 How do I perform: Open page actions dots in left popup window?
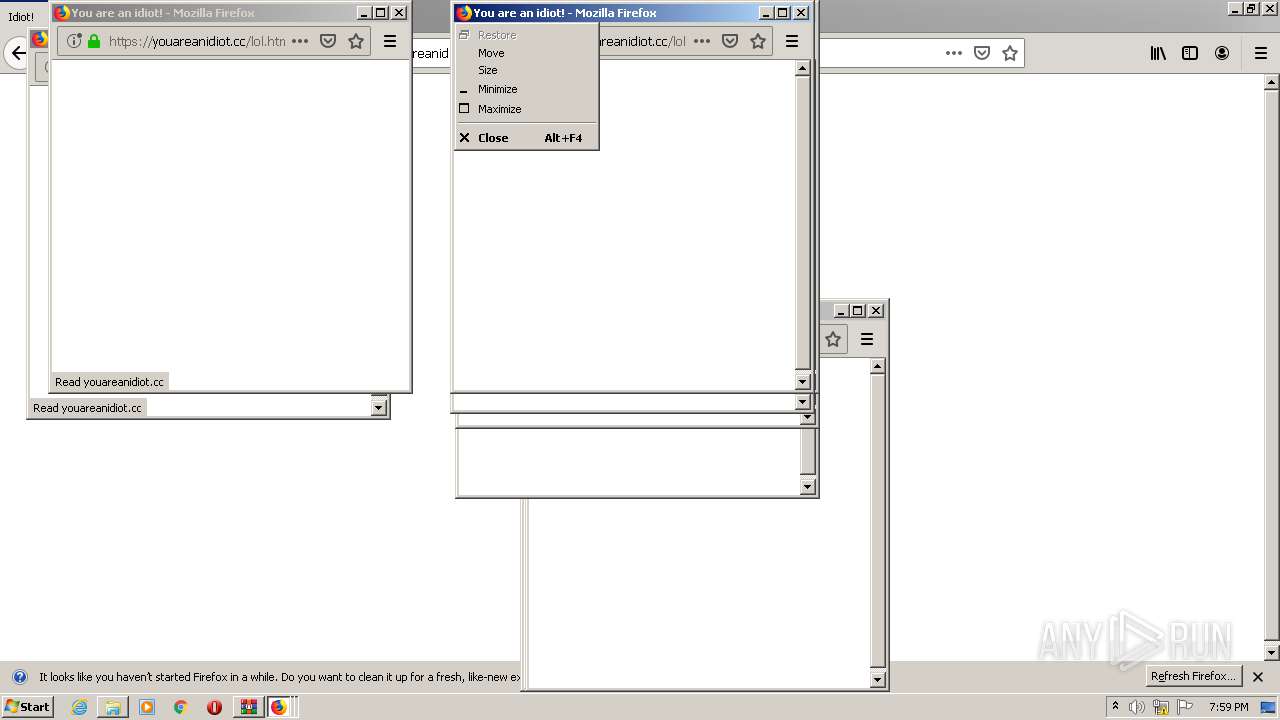click(300, 41)
